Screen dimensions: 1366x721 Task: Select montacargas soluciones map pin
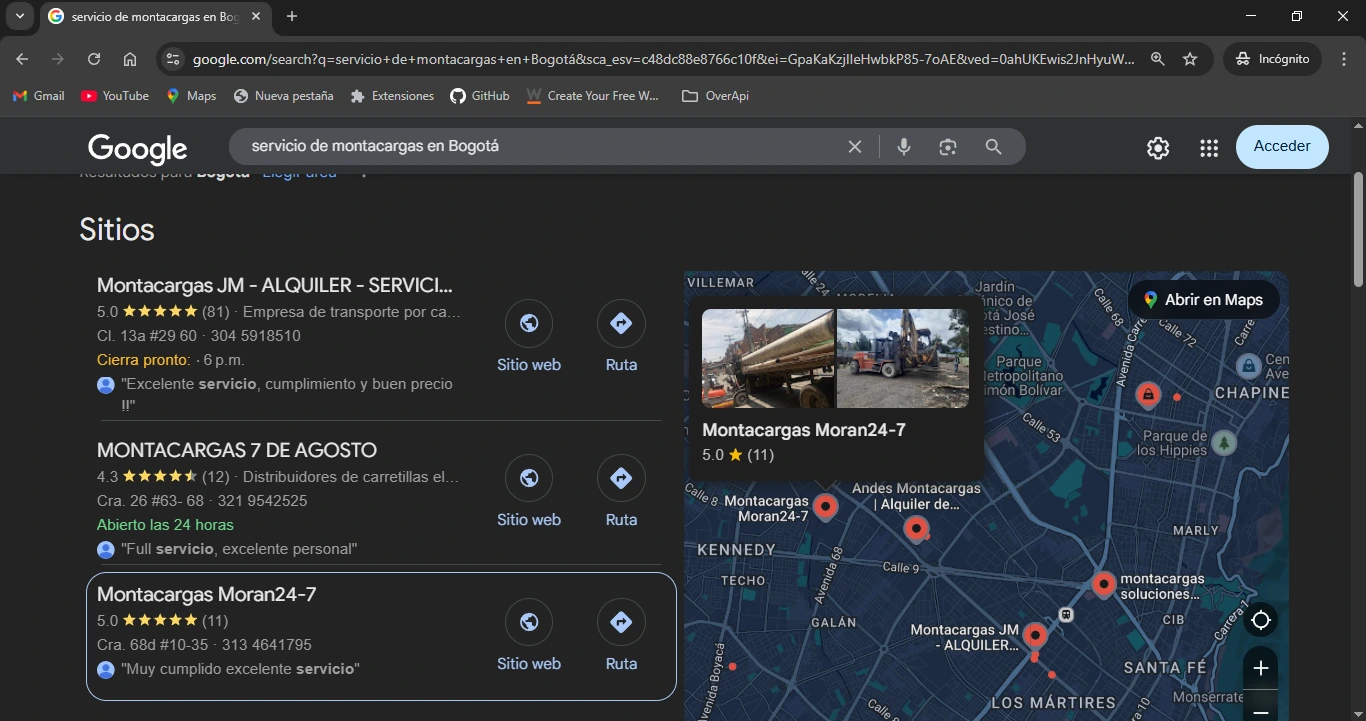[x=1103, y=584]
